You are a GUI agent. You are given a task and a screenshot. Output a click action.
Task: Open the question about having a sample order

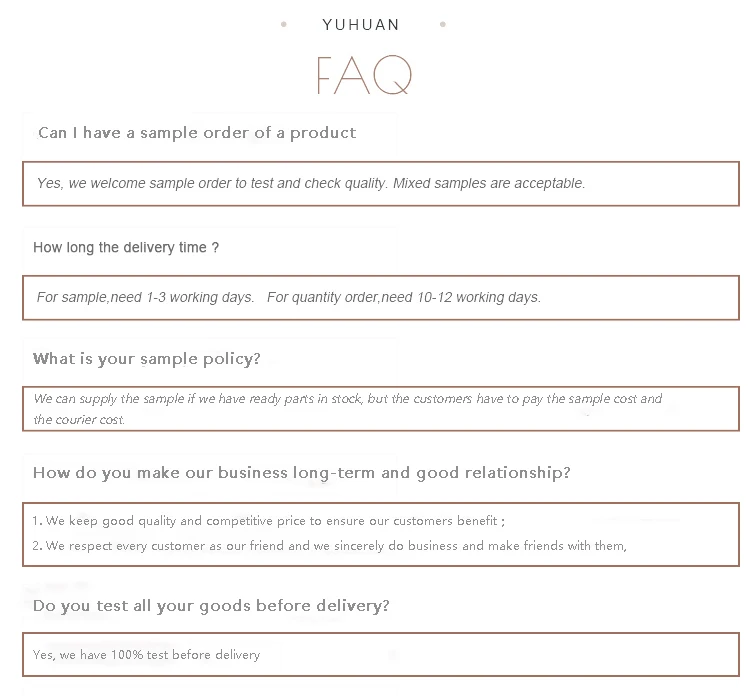tap(197, 133)
